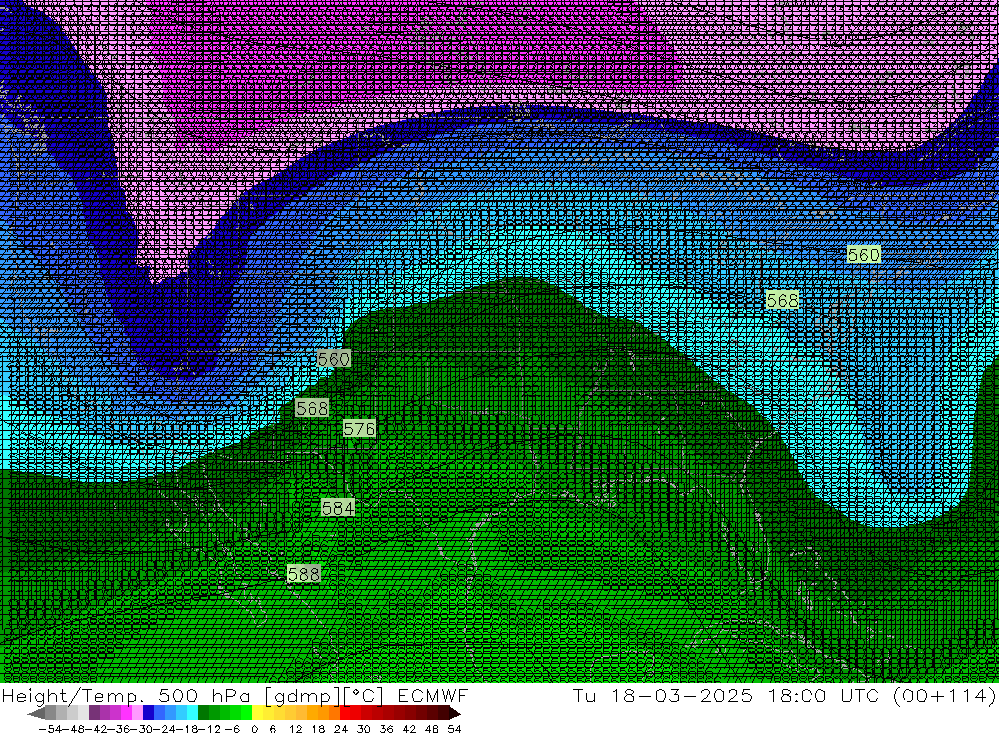Pick the cyan legend swatch

(x=192, y=713)
